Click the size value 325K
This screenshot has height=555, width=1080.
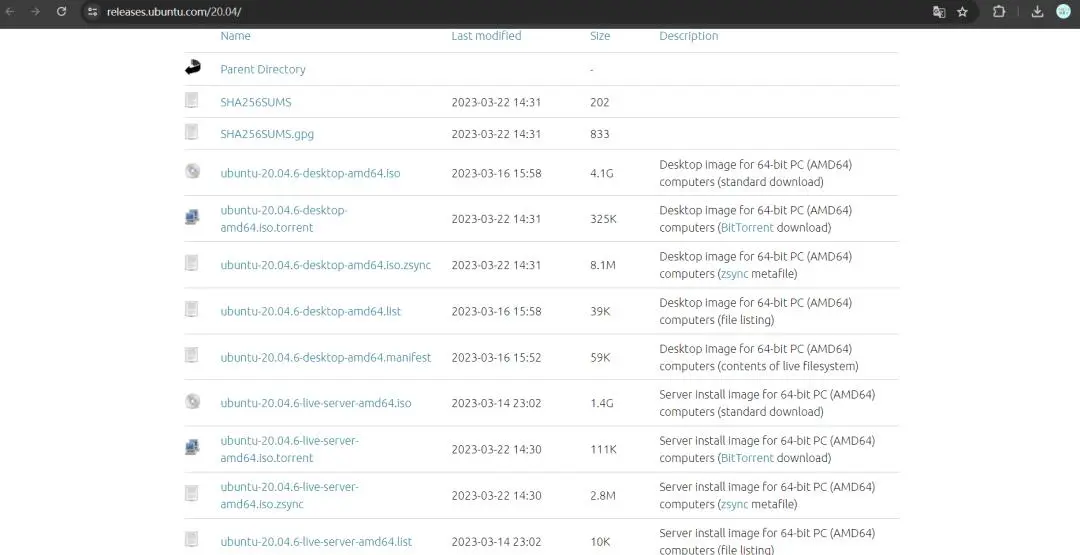coord(603,219)
